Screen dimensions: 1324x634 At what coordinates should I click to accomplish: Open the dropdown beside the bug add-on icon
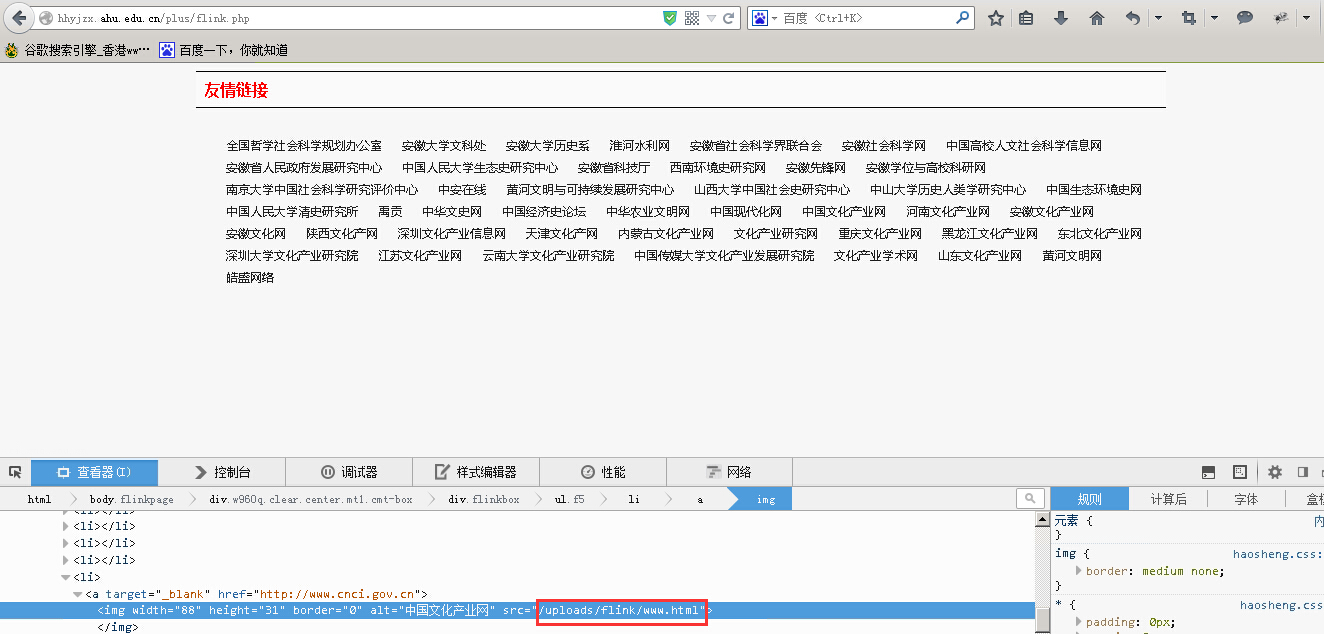(x=1307, y=18)
